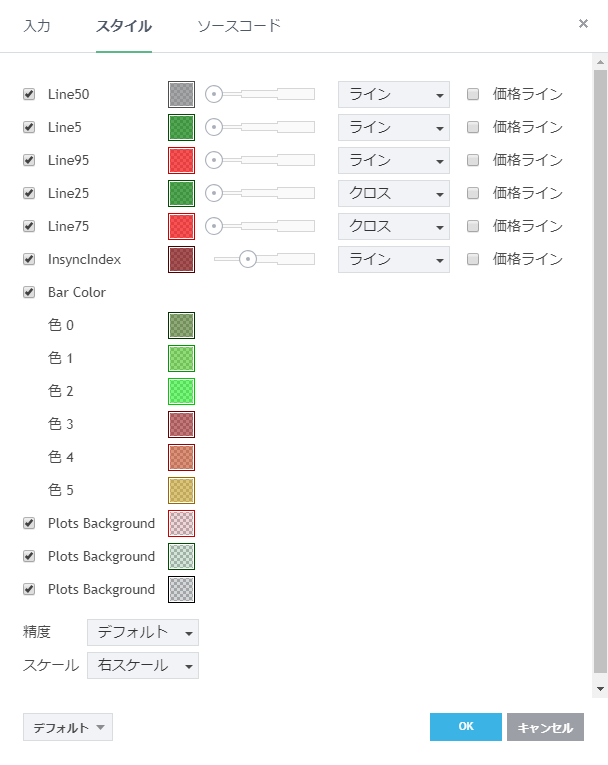Switch to the 入力 tab
The image size is (608, 765).
37,26
